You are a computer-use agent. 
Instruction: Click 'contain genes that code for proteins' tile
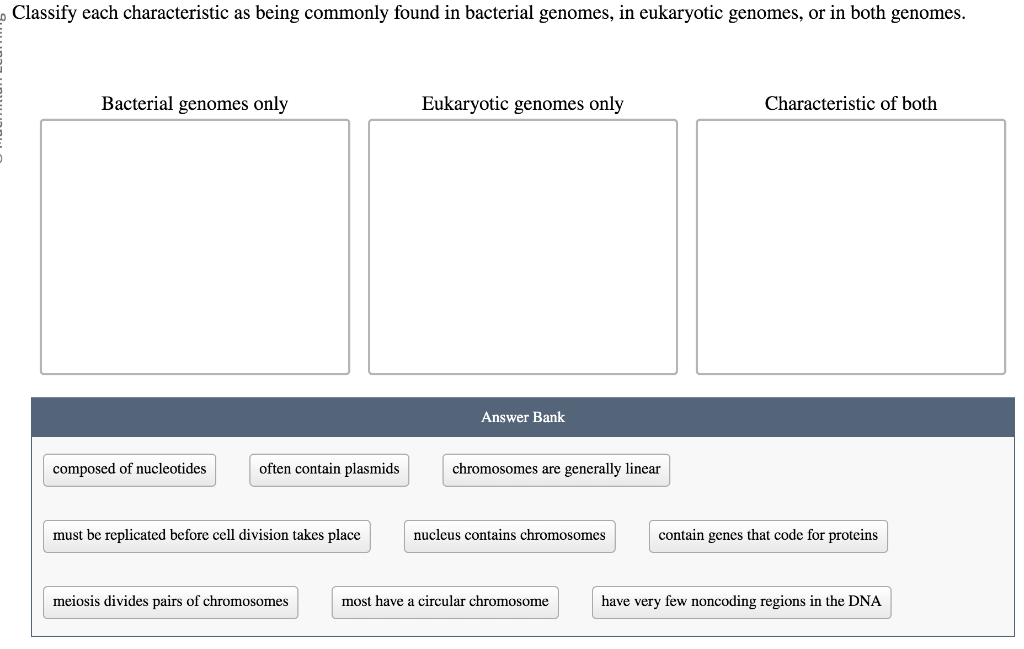tap(768, 536)
